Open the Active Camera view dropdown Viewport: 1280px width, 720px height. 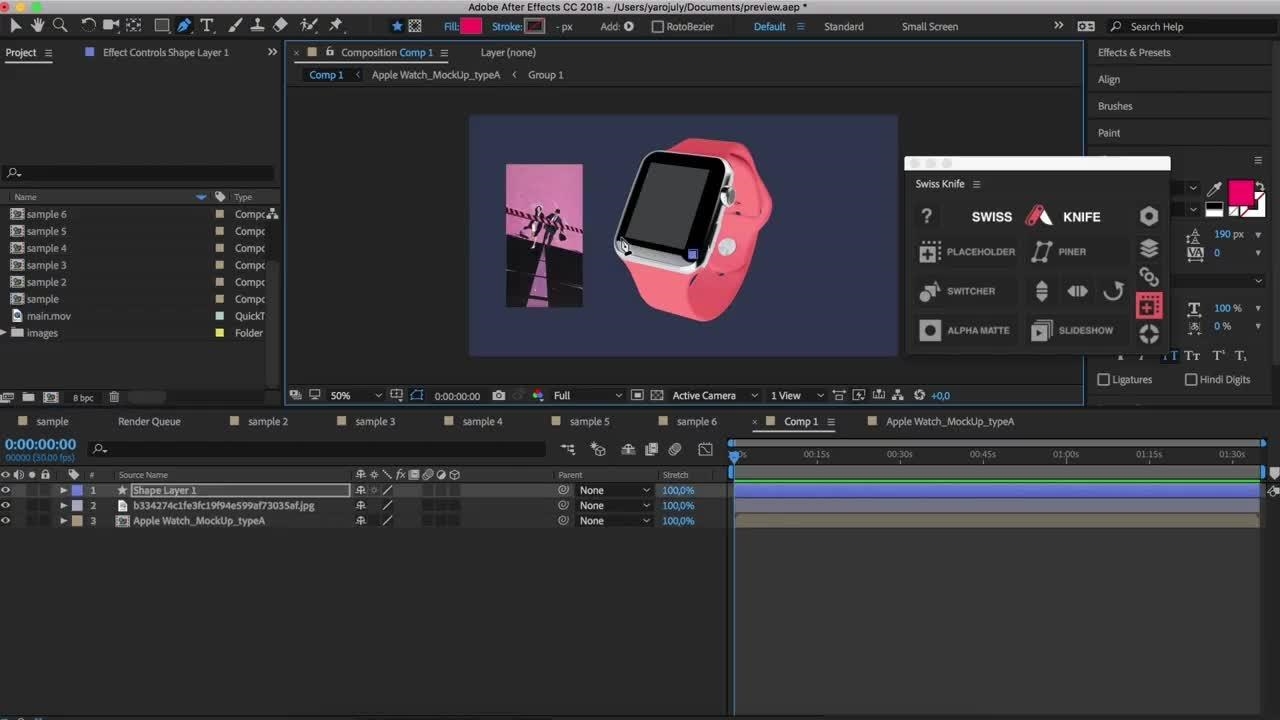(714, 396)
